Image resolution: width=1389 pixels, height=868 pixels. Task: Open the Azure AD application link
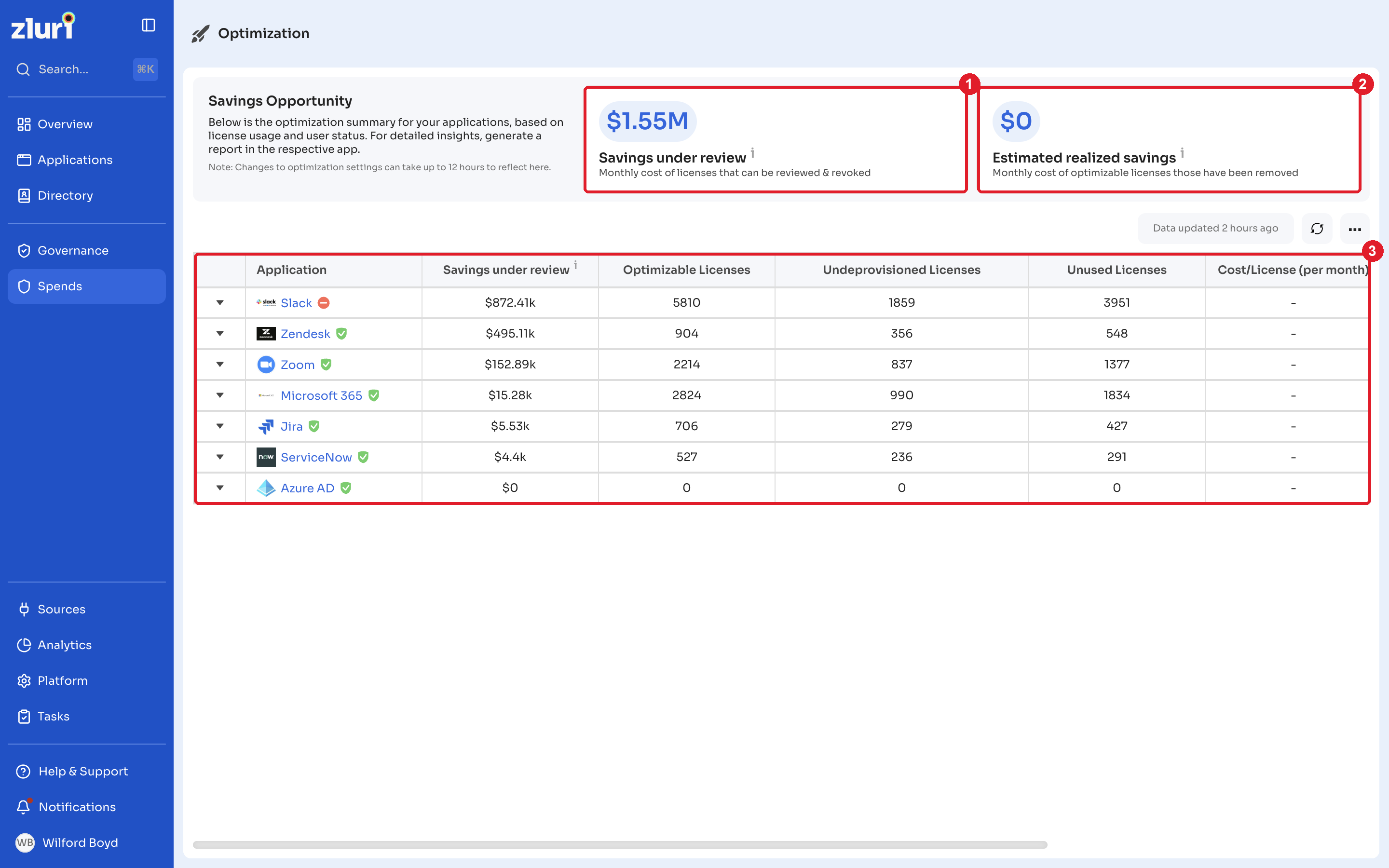[307, 488]
